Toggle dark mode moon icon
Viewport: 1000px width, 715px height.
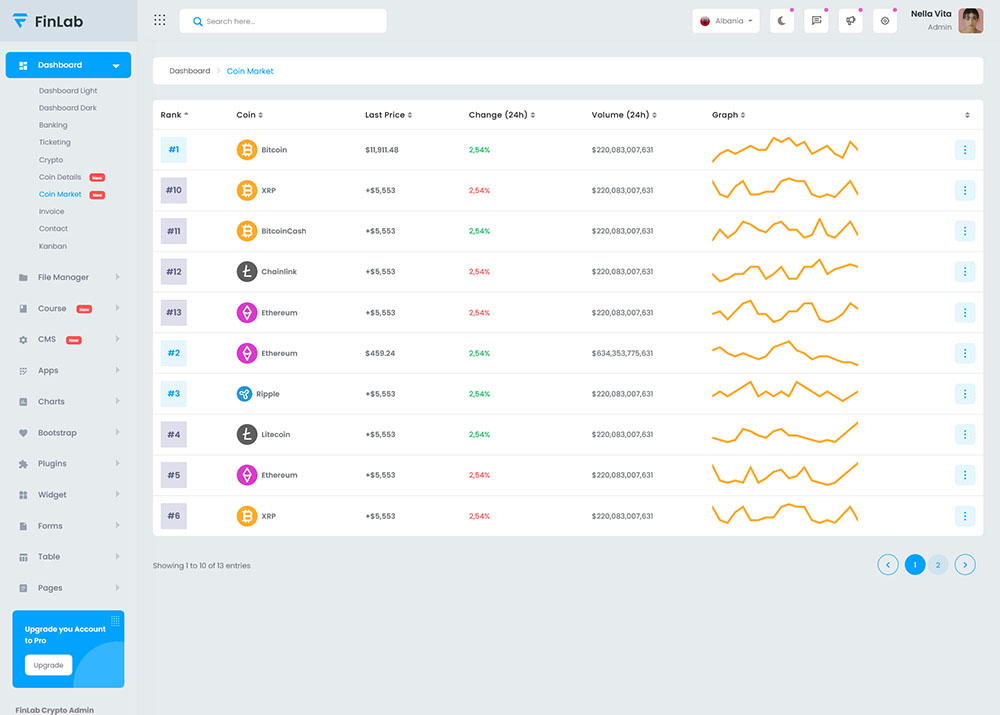coord(782,21)
